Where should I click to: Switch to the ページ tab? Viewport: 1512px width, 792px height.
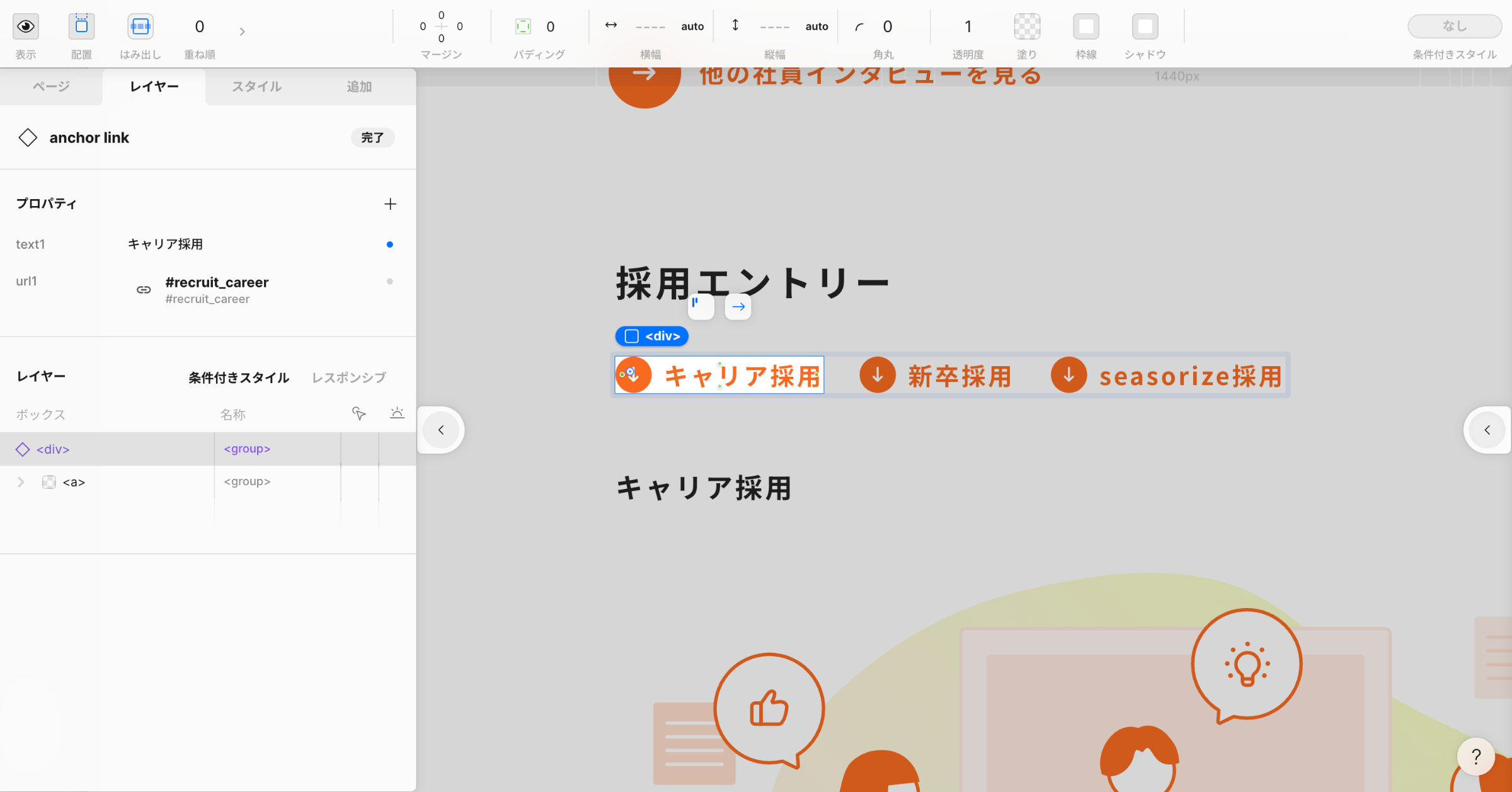pos(51,86)
